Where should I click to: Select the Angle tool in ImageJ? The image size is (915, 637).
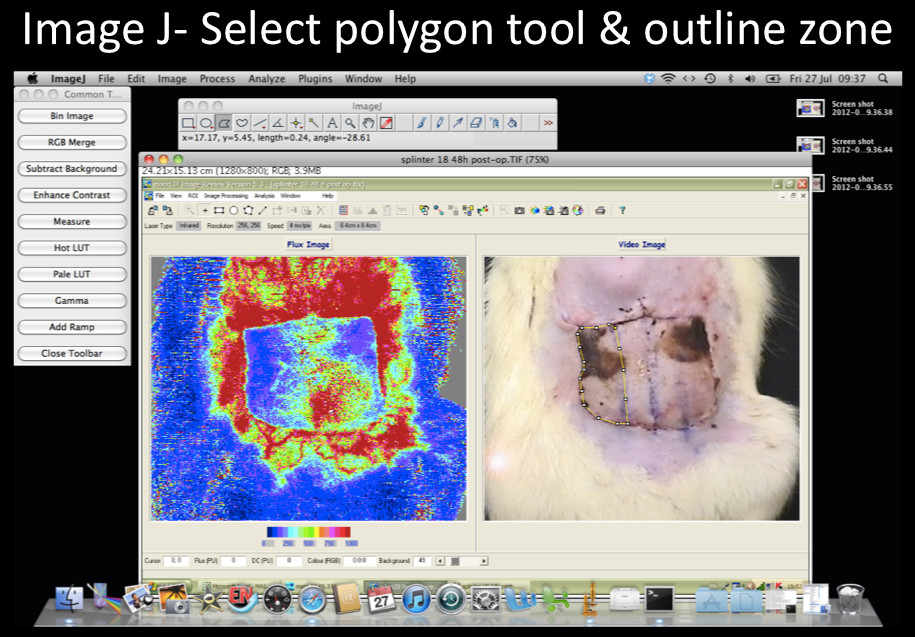pyautogui.click(x=279, y=123)
